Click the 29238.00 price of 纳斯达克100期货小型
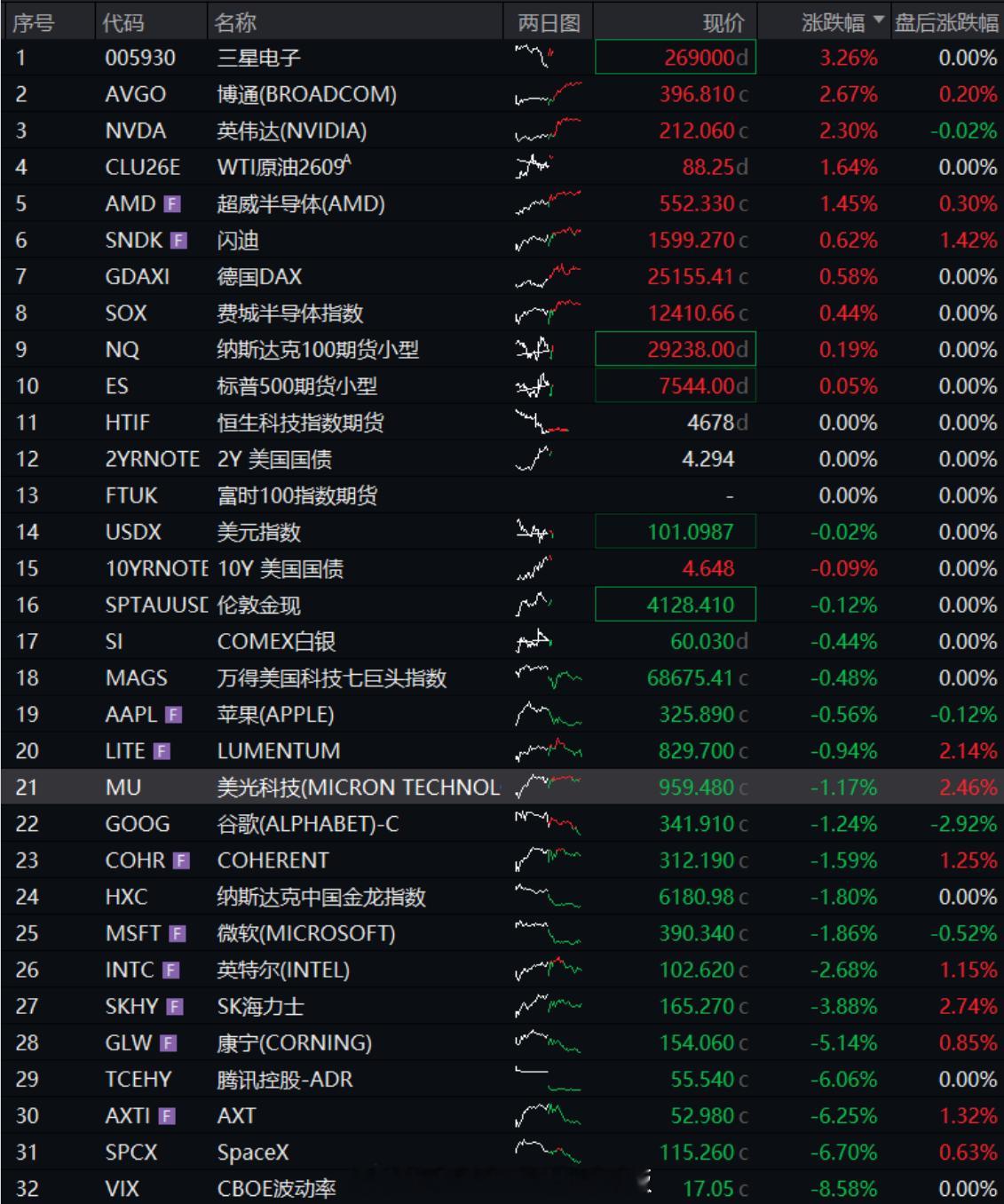The image size is (1004, 1204). click(676, 350)
